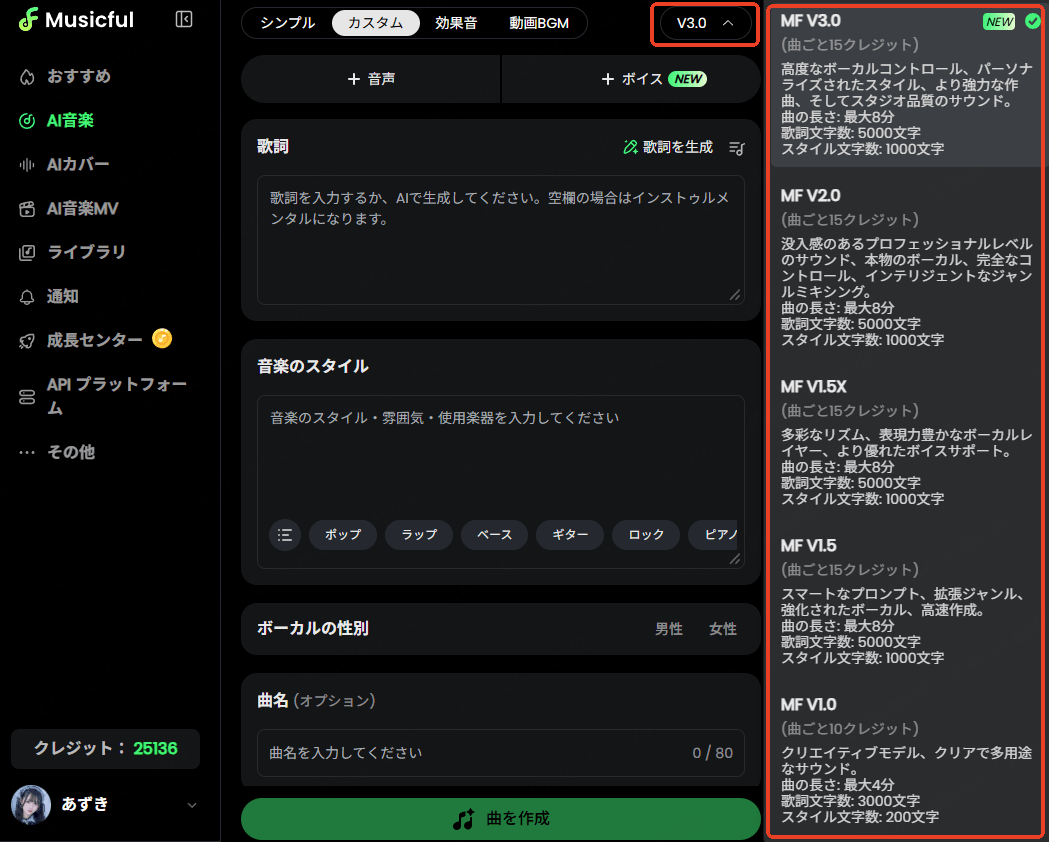Choose the MF V1.5 model

(908, 601)
